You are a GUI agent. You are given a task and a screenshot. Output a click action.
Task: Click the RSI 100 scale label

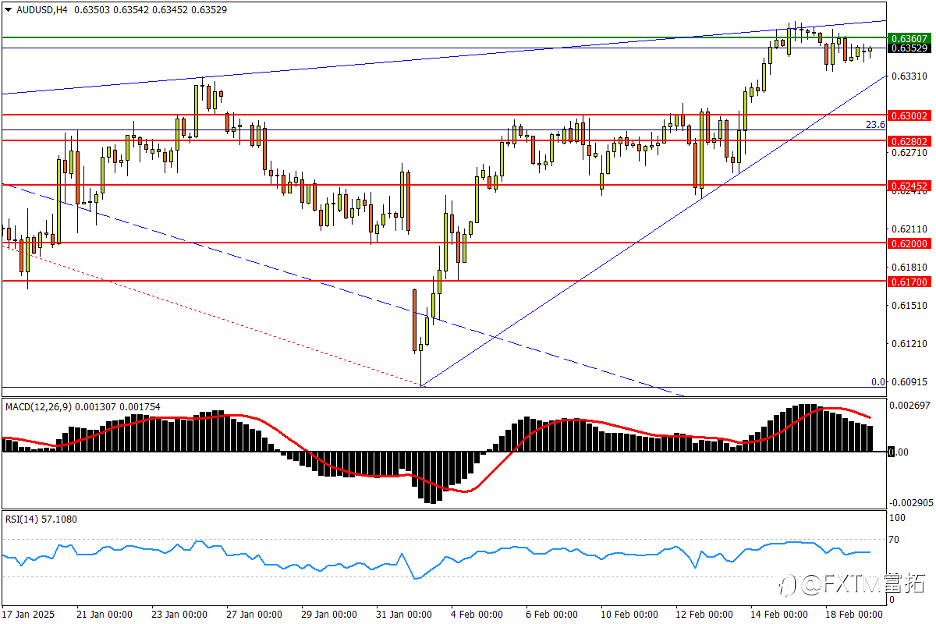click(897, 518)
